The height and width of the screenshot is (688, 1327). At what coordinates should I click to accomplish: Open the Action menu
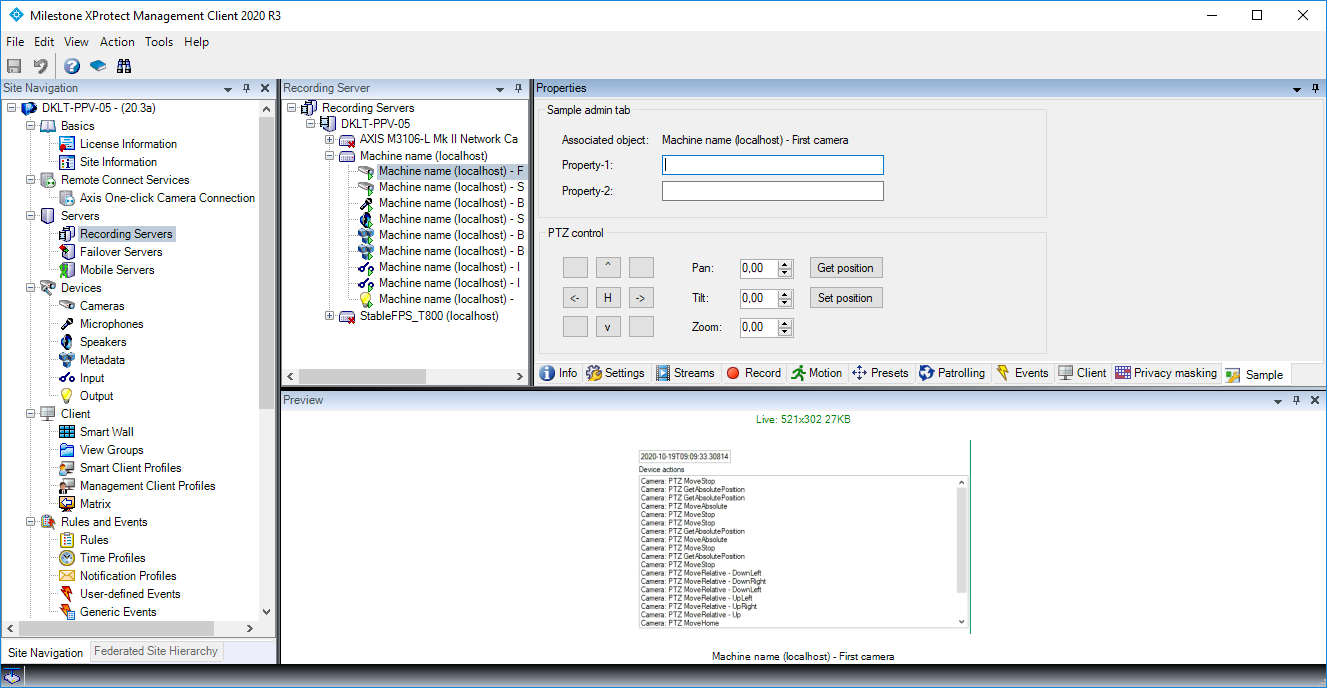(x=117, y=42)
